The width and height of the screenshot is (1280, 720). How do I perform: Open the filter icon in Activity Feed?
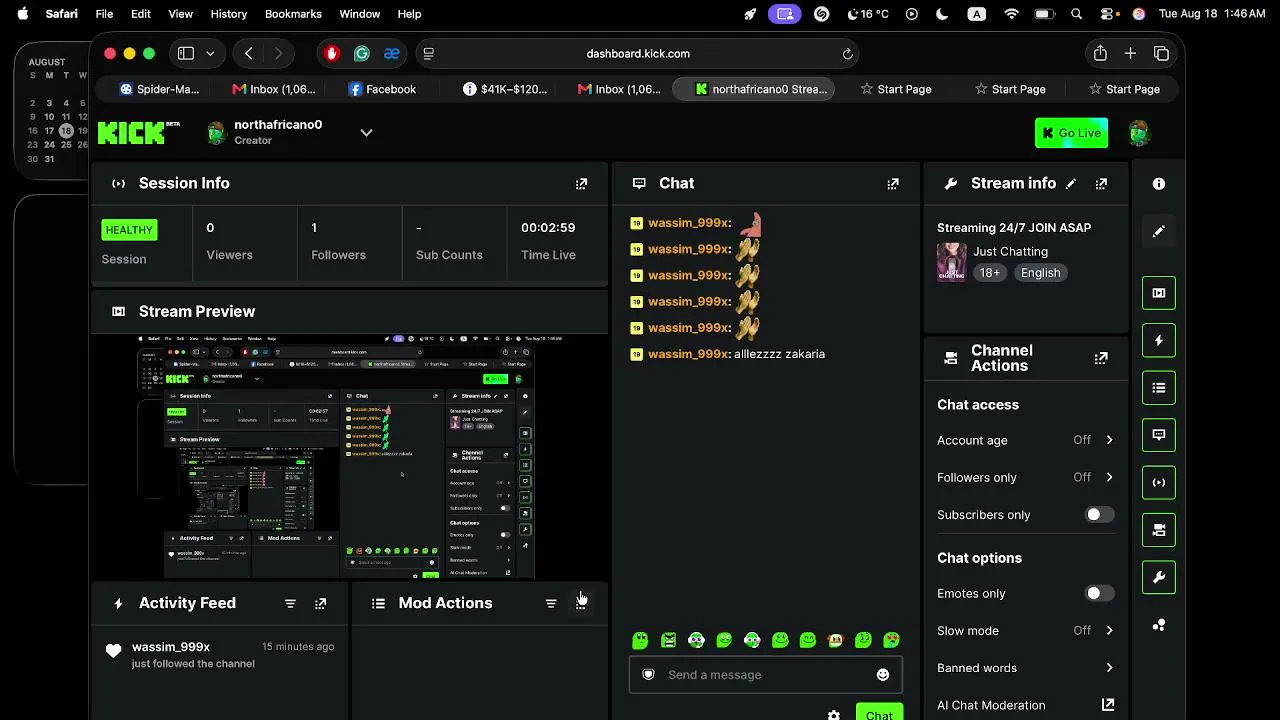pyautogui.click(x=290, y=604)
